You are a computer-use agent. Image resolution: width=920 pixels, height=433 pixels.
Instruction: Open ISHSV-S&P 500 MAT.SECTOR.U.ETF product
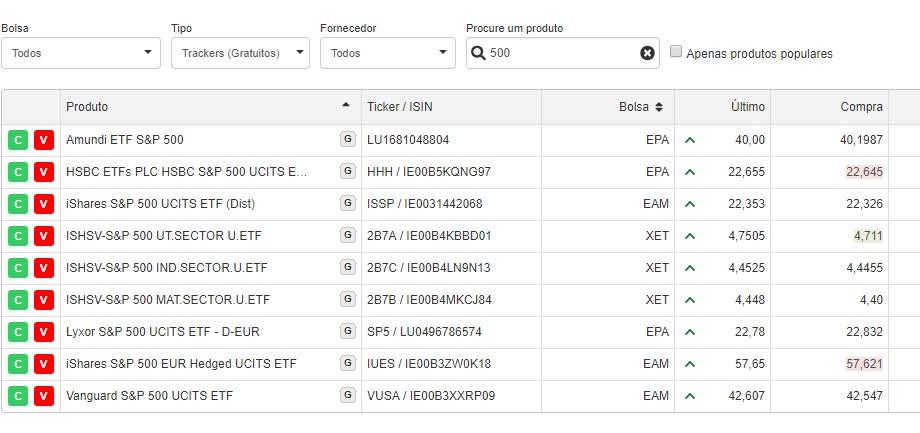[x=168, y=300]
